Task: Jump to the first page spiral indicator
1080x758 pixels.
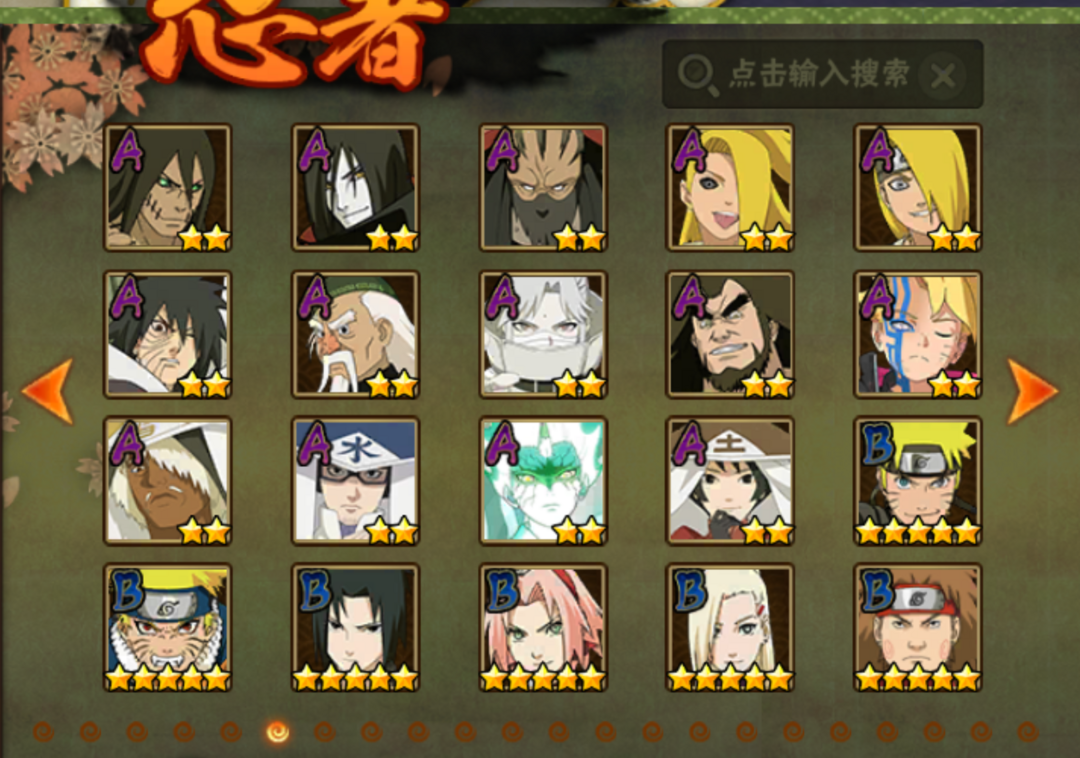Action: point(43,731)
